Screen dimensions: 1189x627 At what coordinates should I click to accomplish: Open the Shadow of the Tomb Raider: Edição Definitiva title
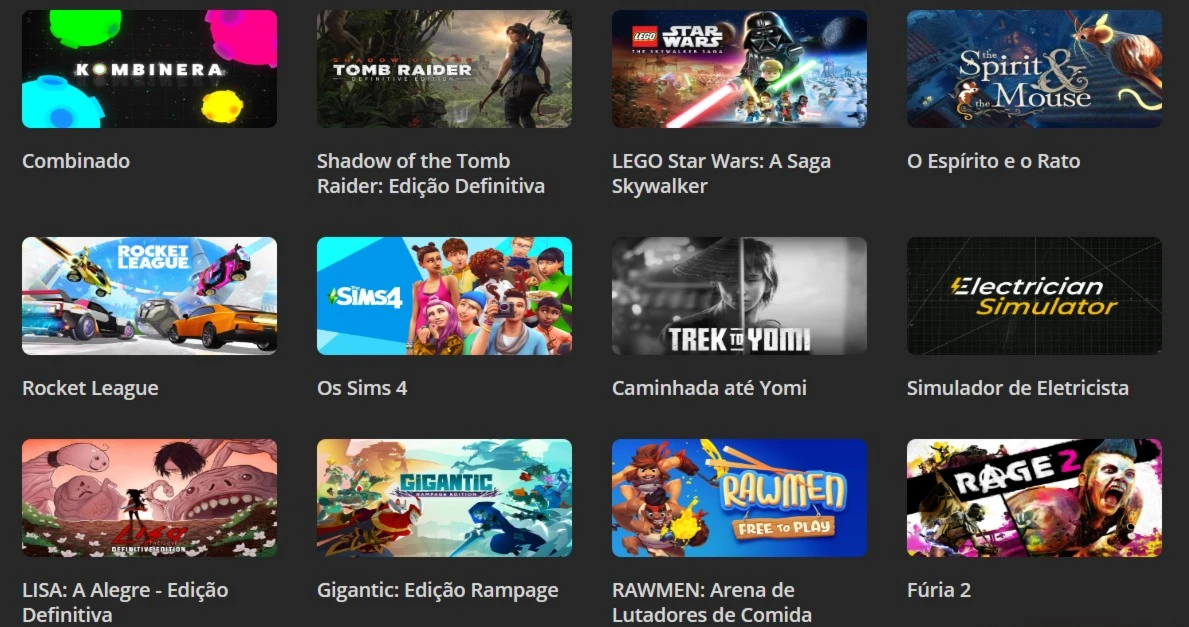click(431, 174)
